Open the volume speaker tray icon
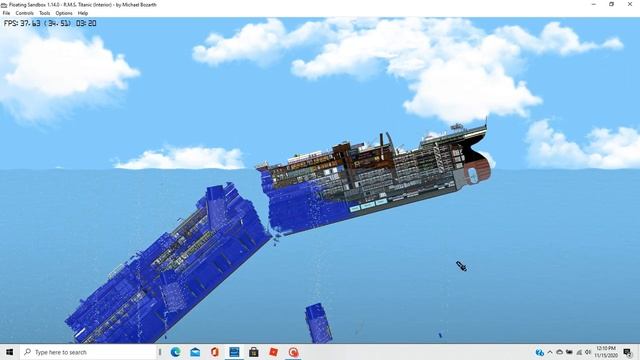Viewport: 640px width, 360px height. [588, 352]
